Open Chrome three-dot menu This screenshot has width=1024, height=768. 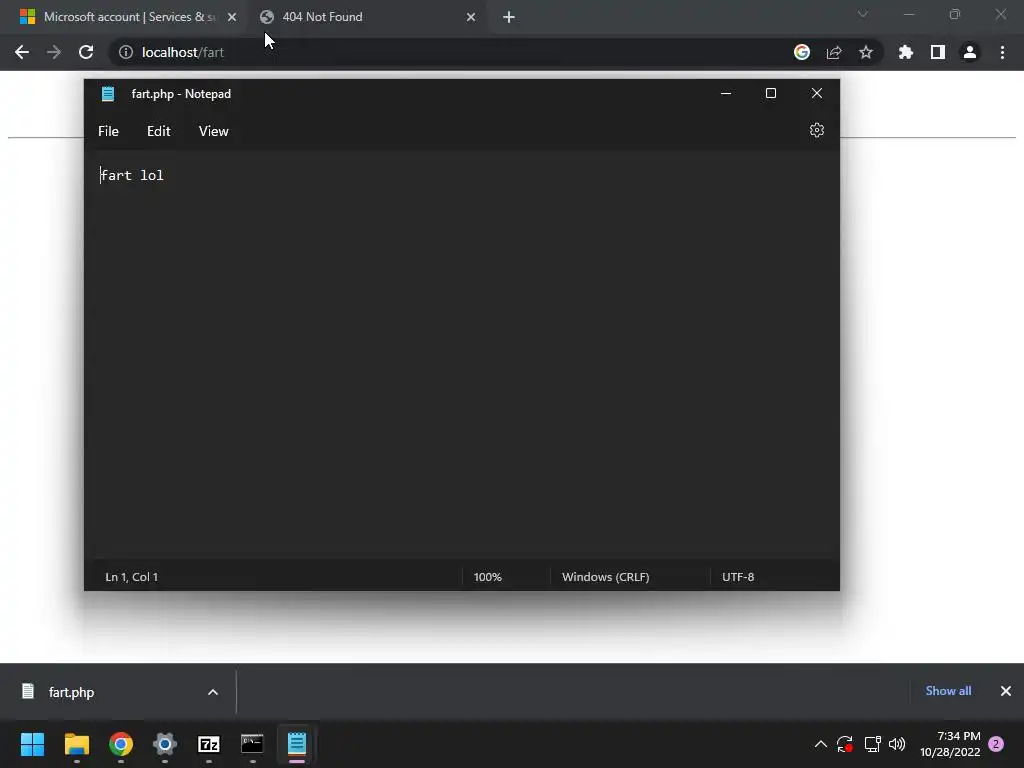[1002, 52]
